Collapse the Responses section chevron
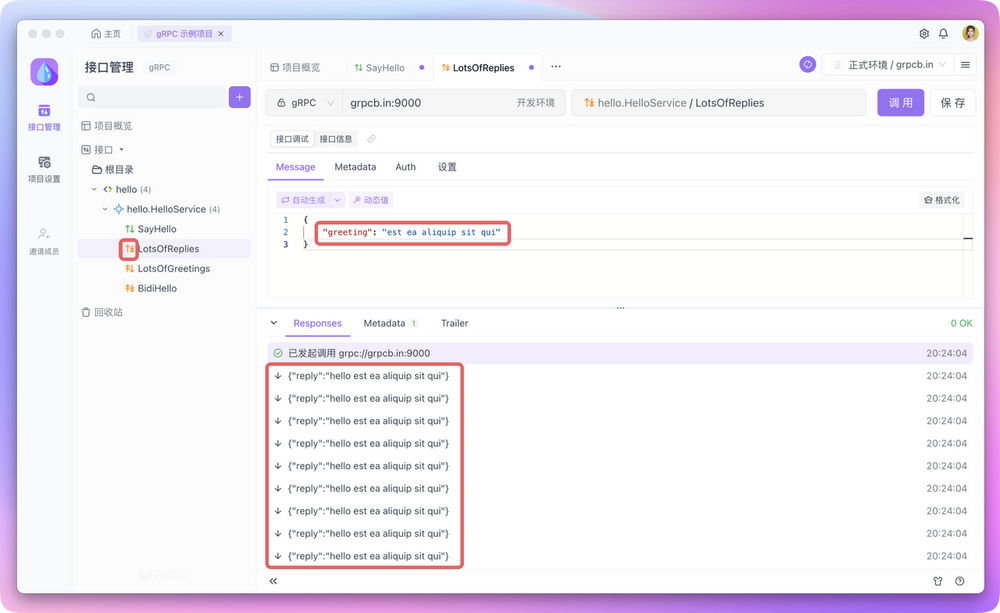Image resolution: width=1000 pixels, height=613 pixels. tap(272, 323)
